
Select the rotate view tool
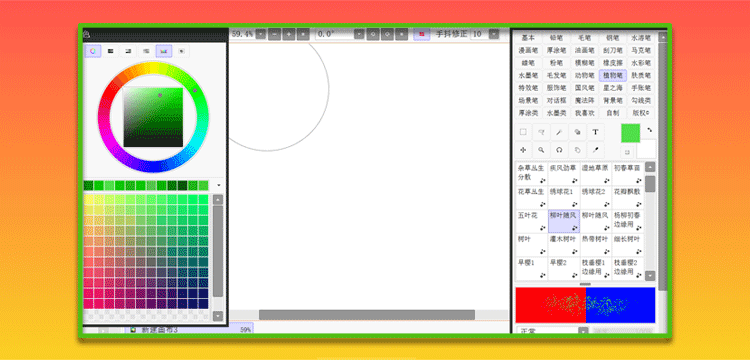(x=559, y=150)
